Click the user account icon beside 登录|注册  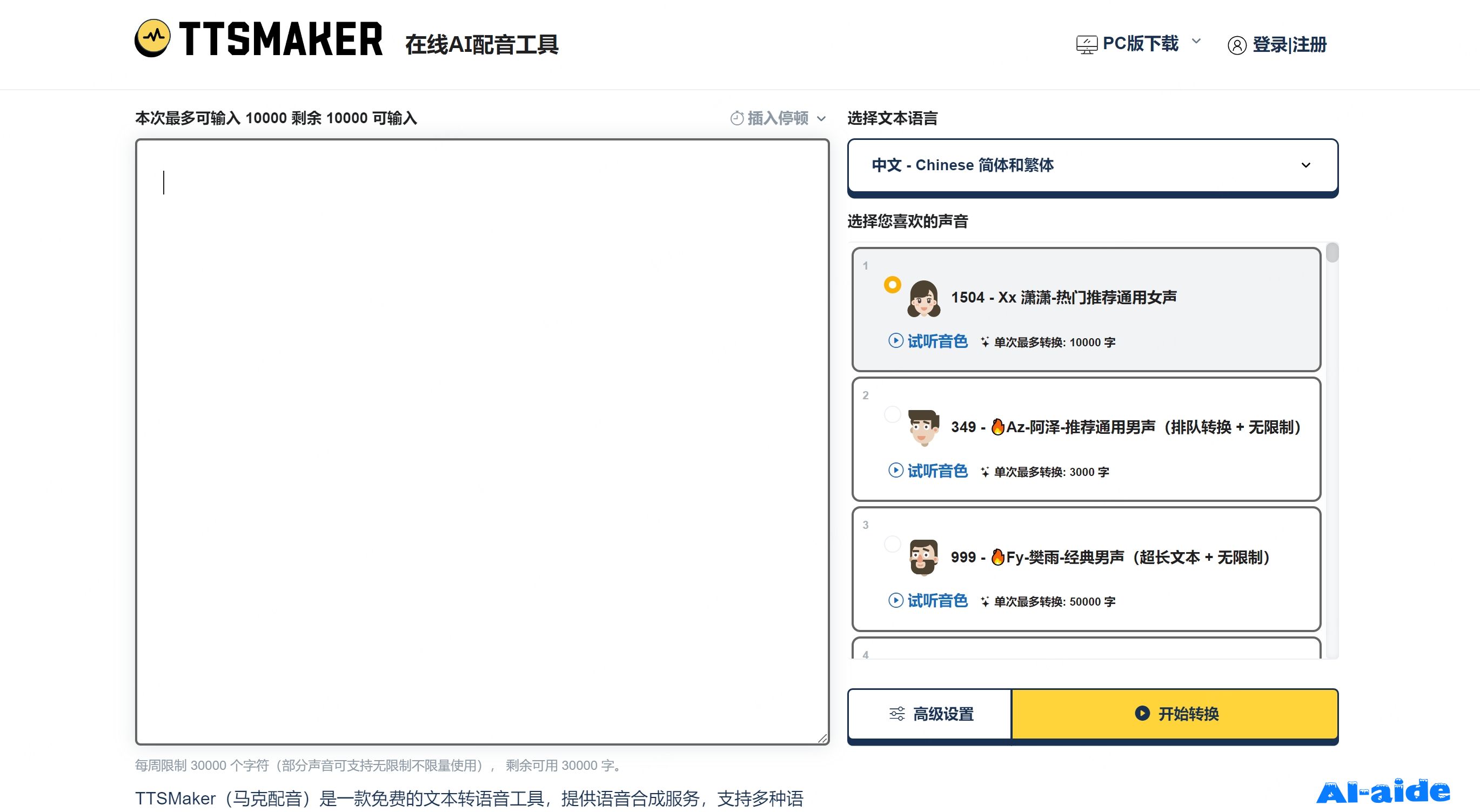pyautogui.click(x=1237, y=45)
